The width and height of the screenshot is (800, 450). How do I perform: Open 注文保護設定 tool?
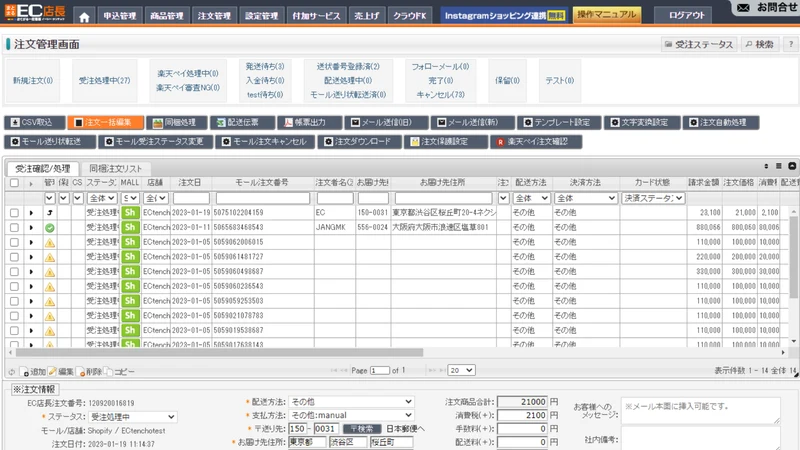point(445,141)
